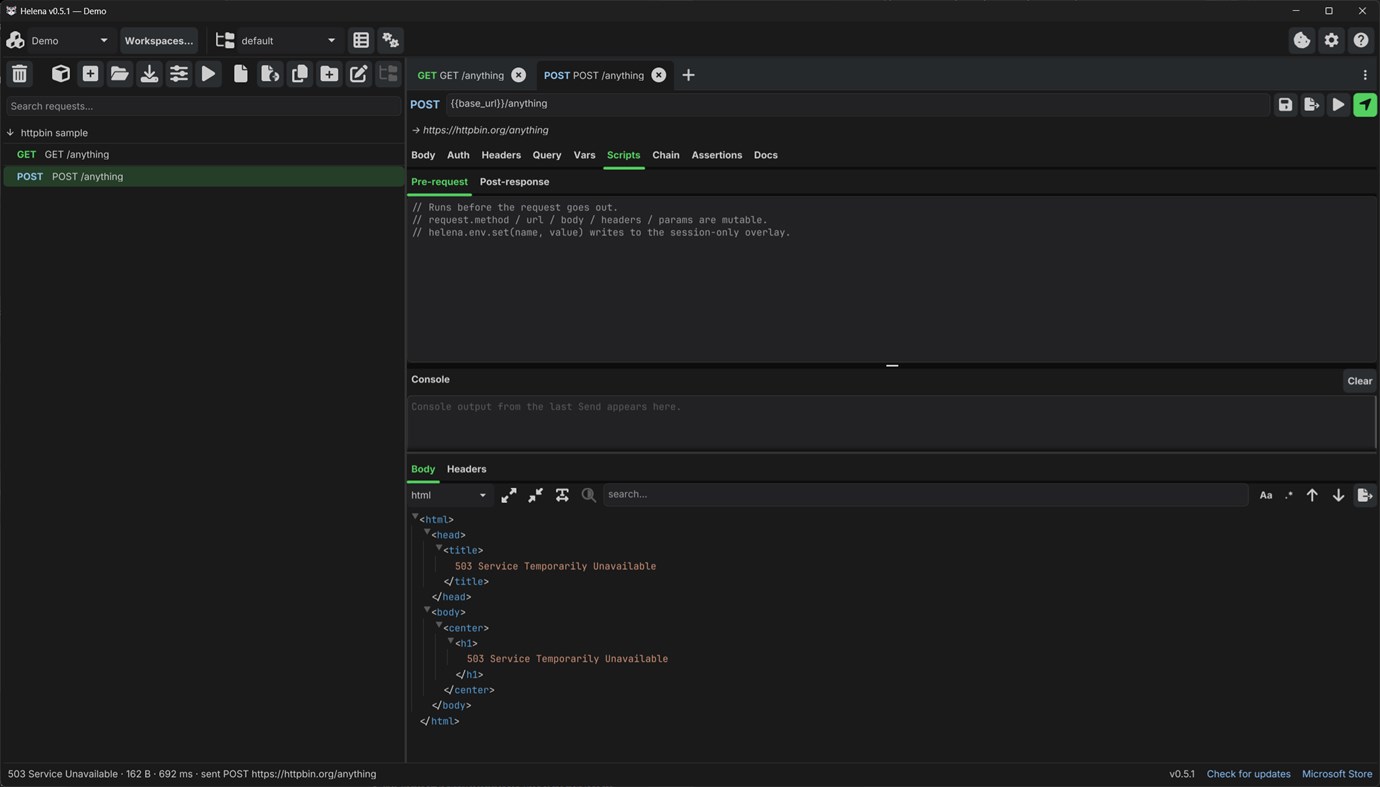Collapse the <title> node

click(x=439, y=548)
